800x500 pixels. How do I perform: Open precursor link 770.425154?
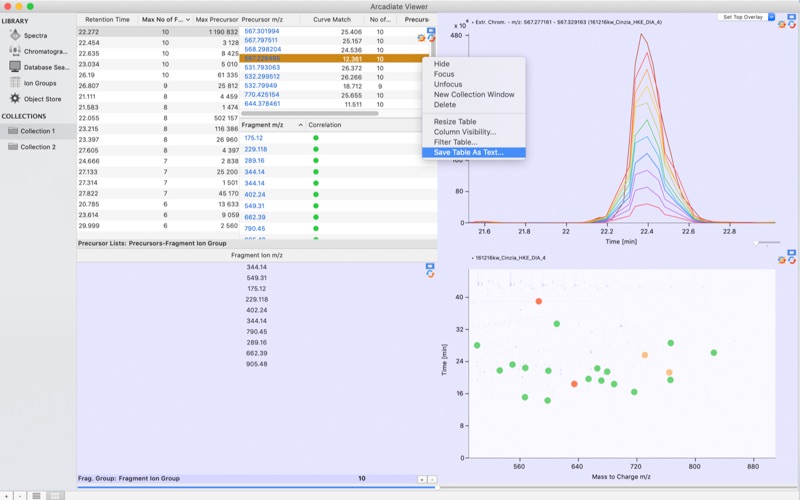pyautogui.click(x=262, y=95)
